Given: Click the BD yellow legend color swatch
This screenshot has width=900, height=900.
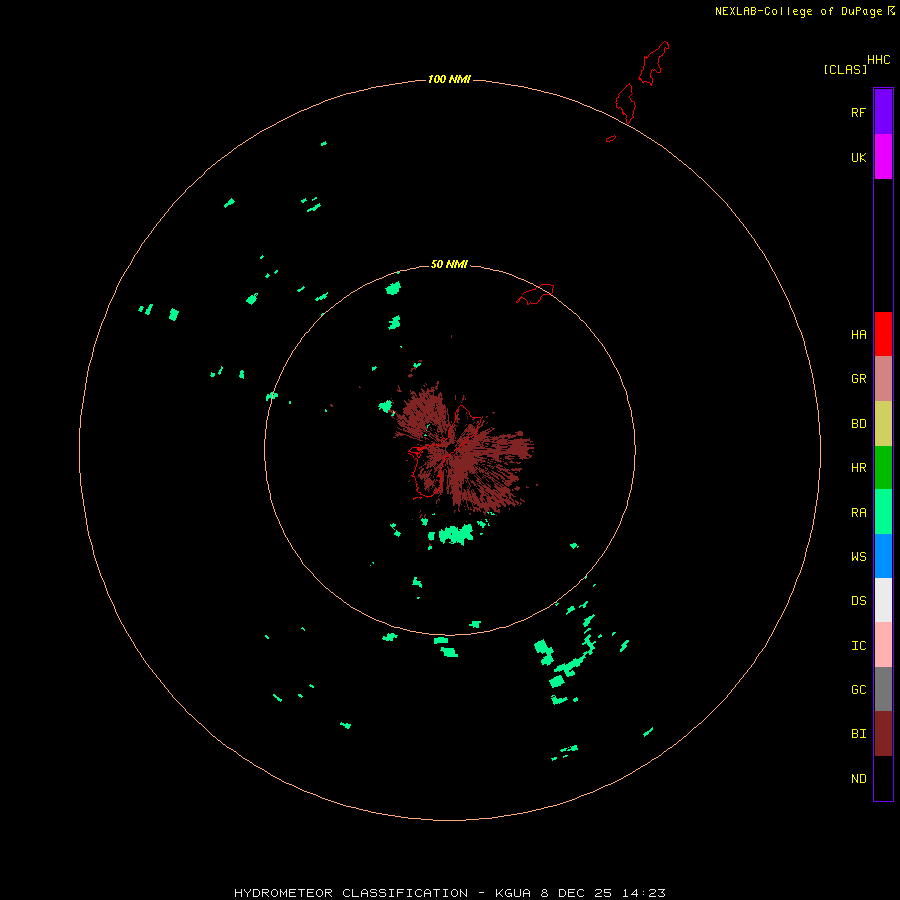Looking at the screenshot, I should 883,424.
